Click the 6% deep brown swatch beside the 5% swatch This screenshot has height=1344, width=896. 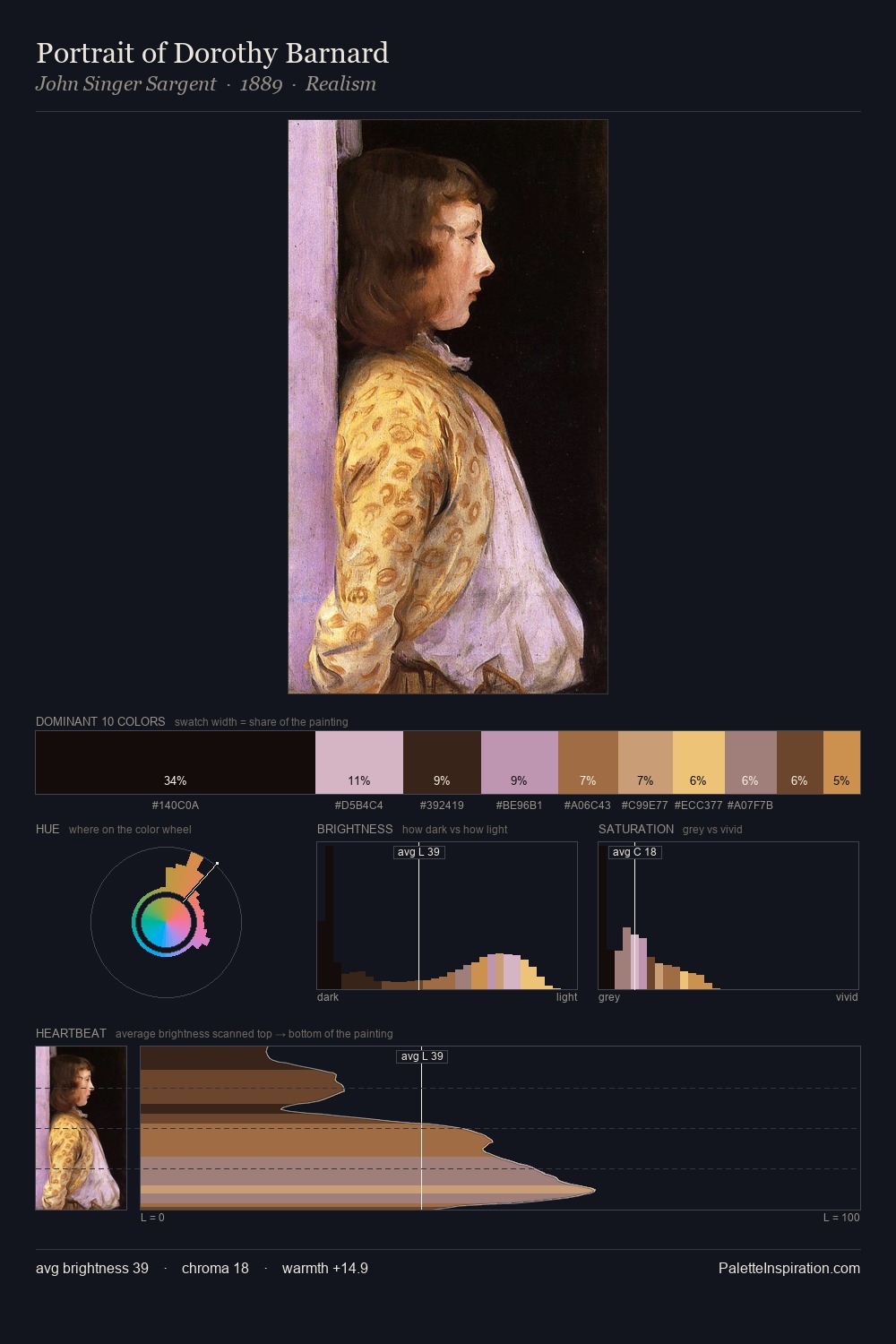point(800,762)
